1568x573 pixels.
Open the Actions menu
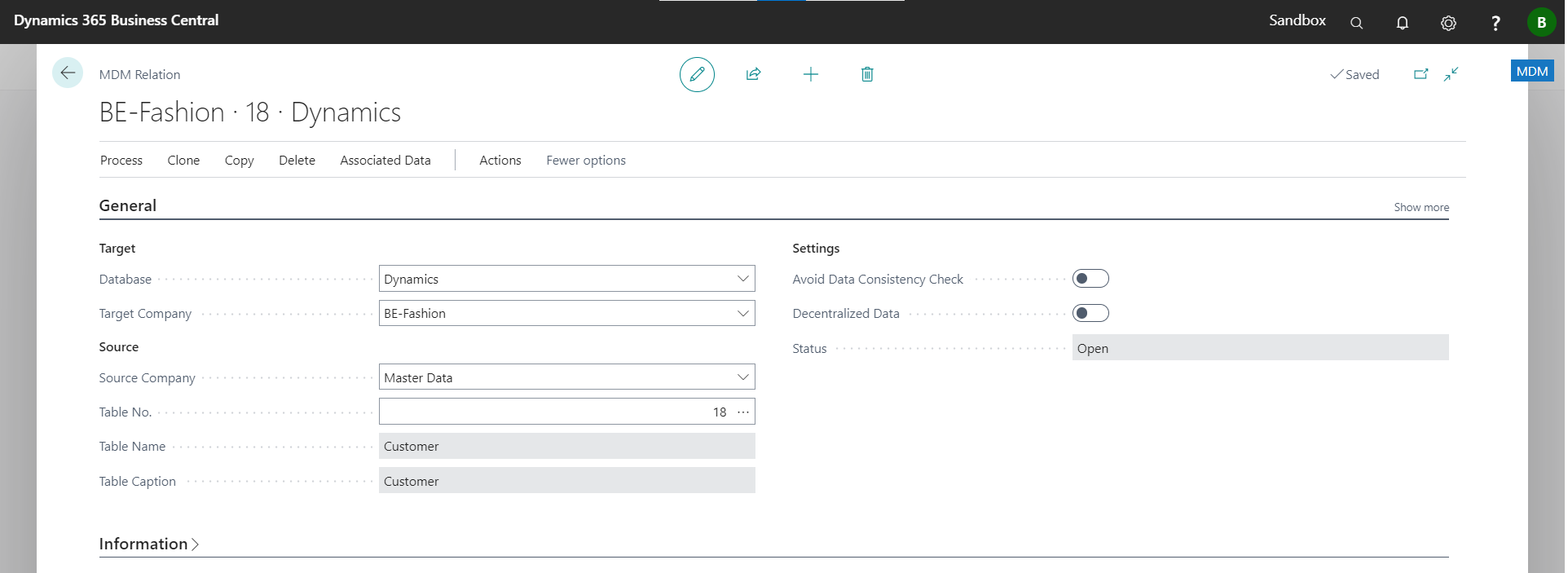pyautogui.click(x=500, y=161)
